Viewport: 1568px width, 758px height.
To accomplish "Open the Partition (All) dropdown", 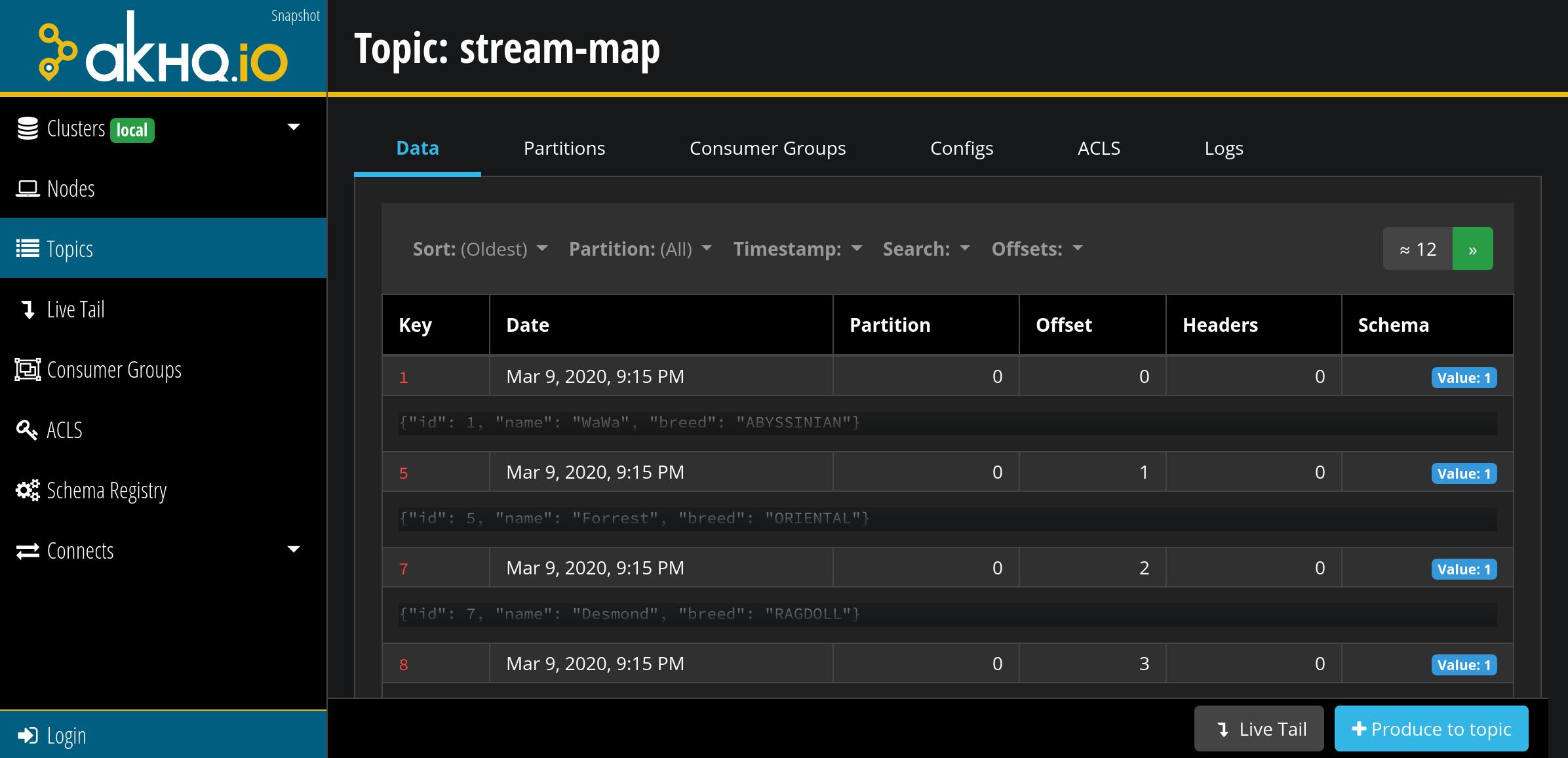I will 640,249.
